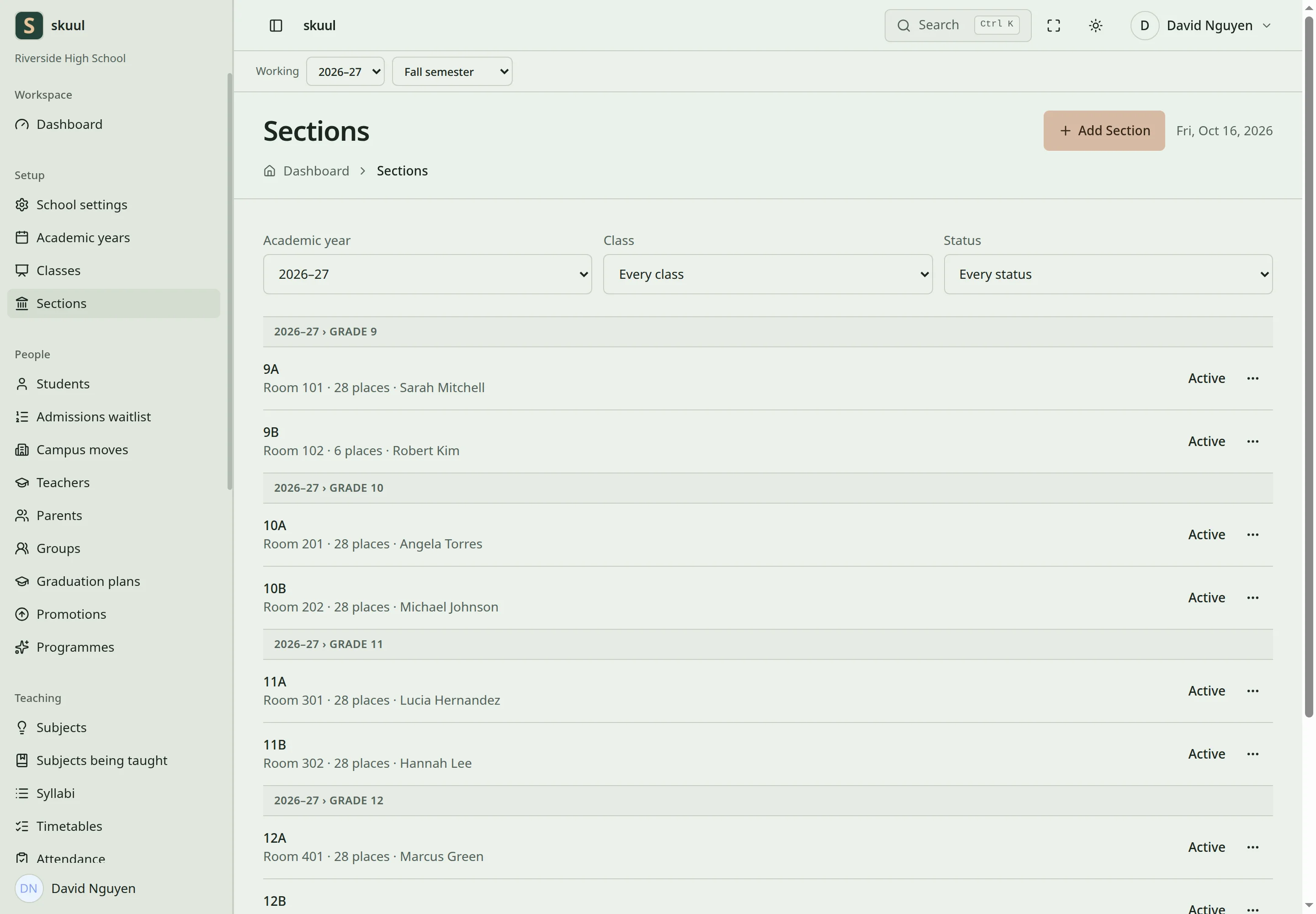Click the page vertical scrollbar
Image resolution: width=1316 pixels, height=914 pixels.
(1309, 367)
